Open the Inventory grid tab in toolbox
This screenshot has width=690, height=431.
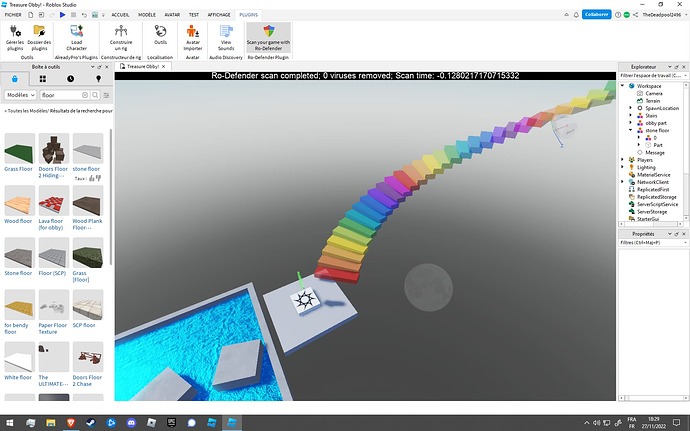pyautogui.click(x=43, y=79)
